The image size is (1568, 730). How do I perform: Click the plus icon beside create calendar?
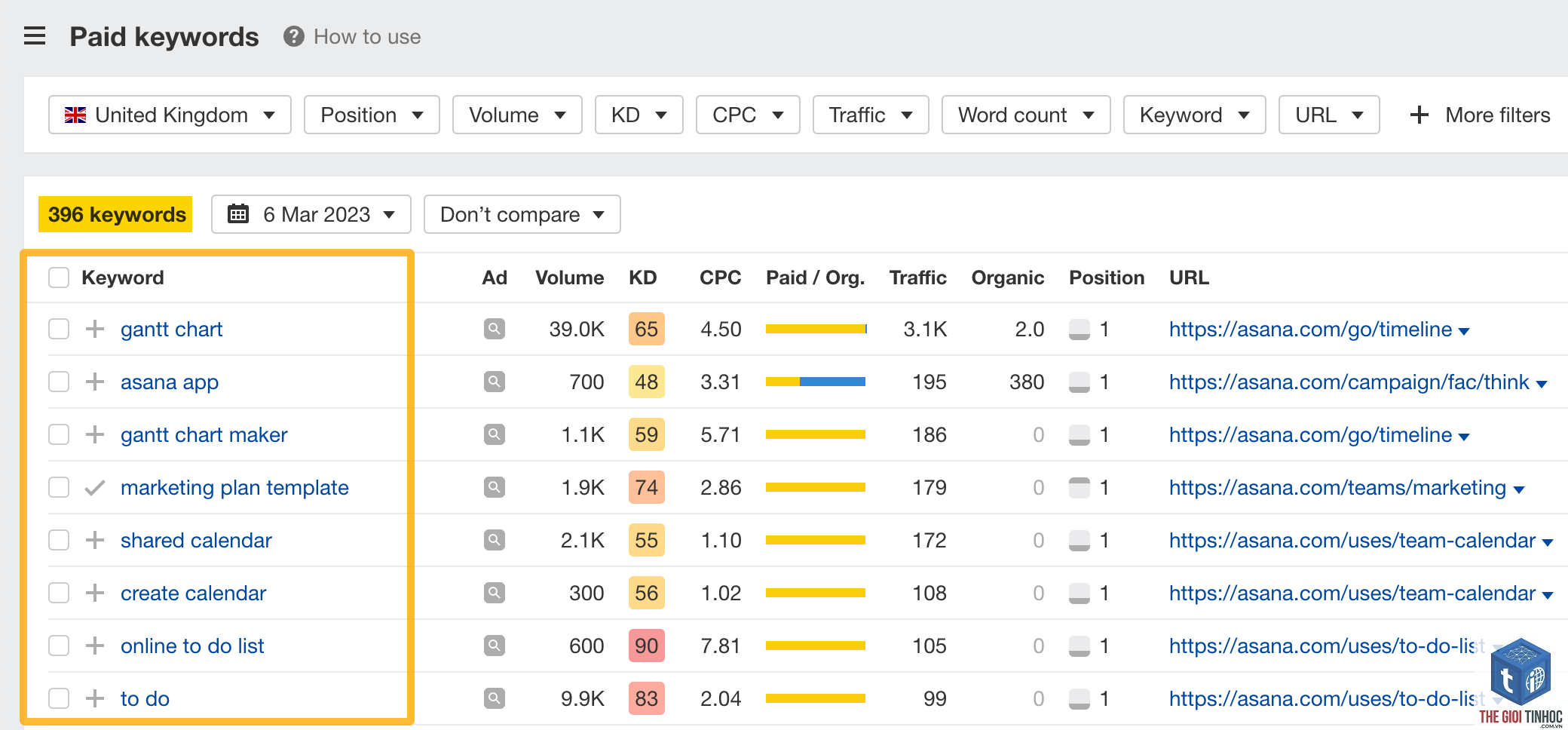pos(94,593)
